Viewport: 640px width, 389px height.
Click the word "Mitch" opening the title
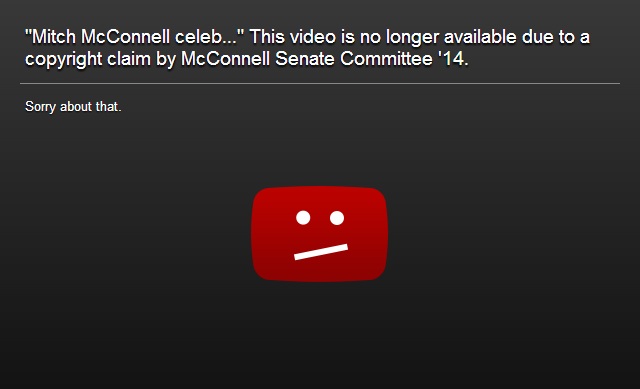click(51, 37)
